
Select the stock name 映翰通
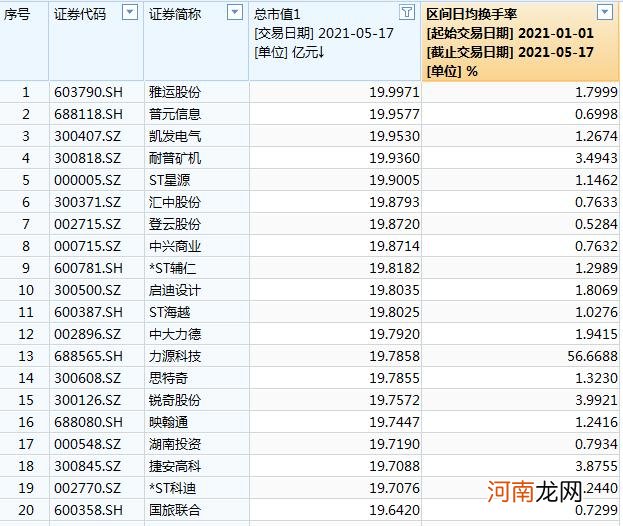pos(168,422)
